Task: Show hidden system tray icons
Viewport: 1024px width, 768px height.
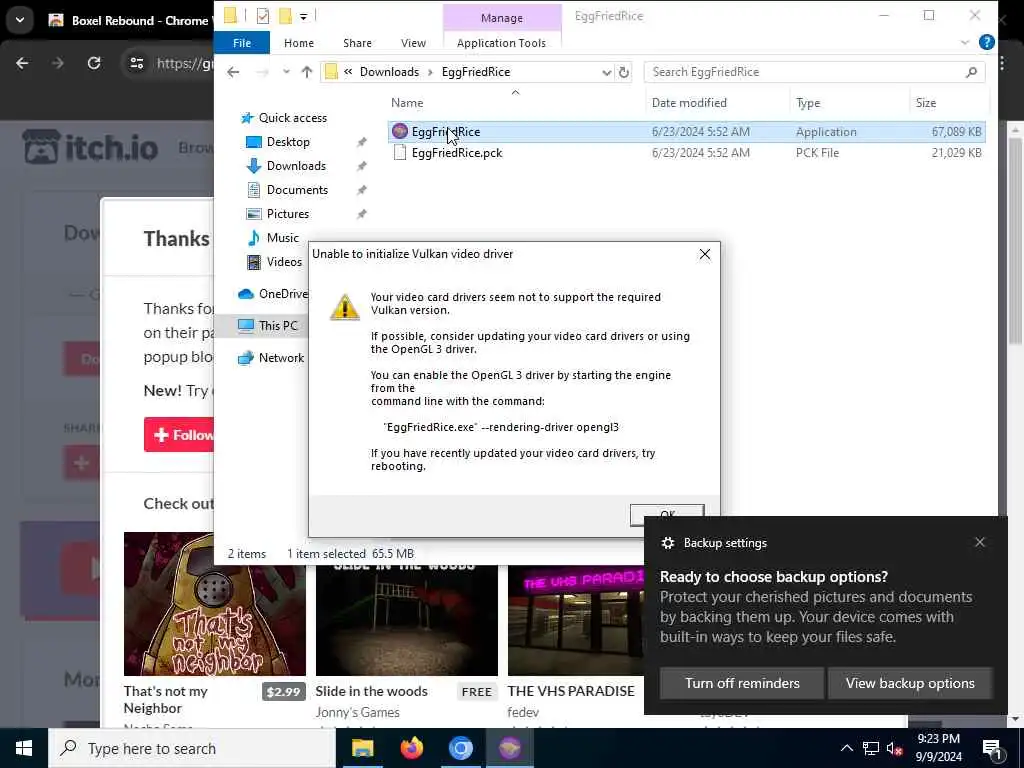Action: click(846, 748)
